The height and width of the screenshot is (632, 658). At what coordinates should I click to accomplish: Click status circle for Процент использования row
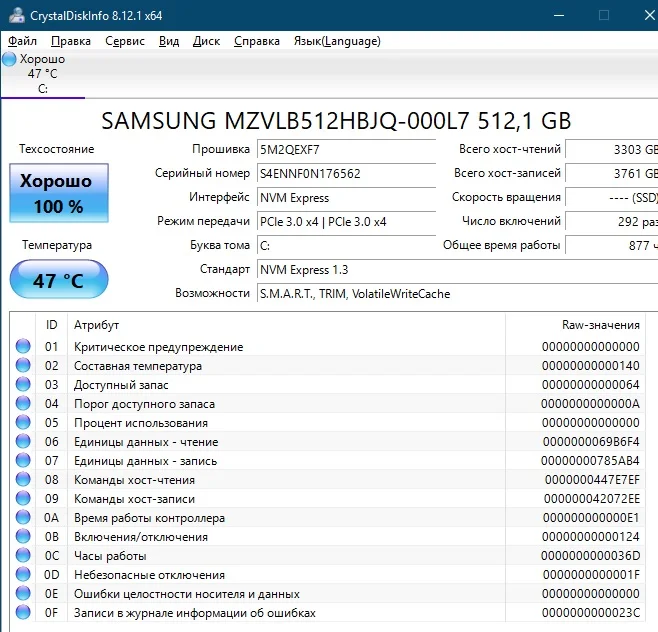(x=23, y=422)
